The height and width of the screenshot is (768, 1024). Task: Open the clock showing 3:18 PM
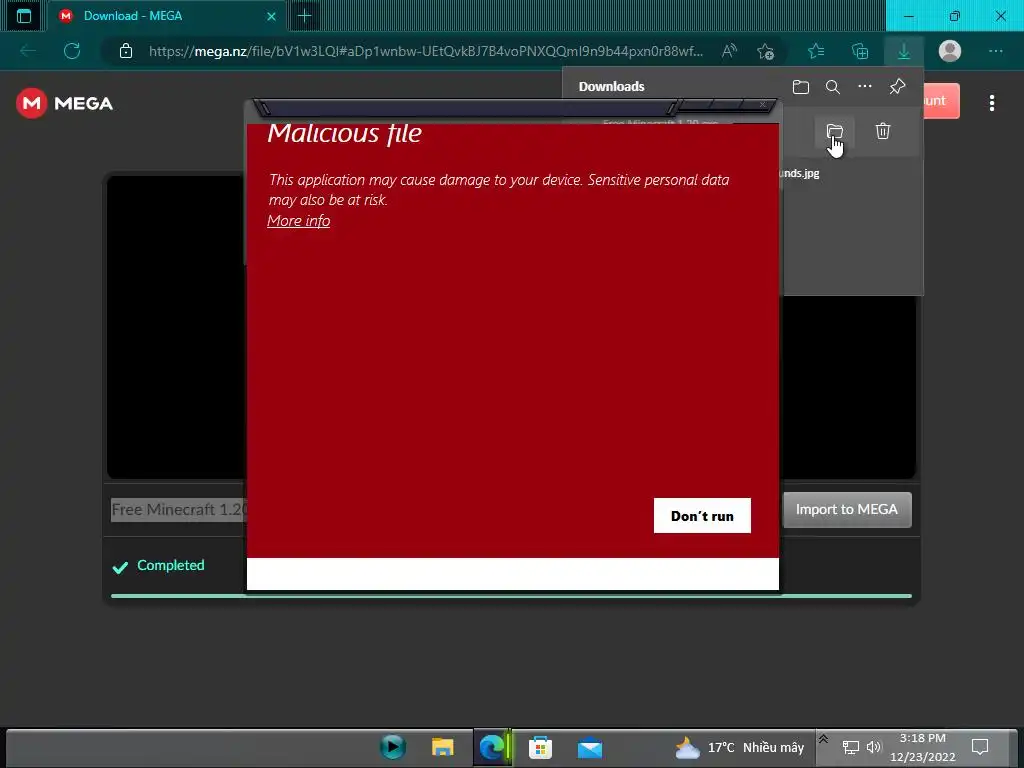(922, 747)
